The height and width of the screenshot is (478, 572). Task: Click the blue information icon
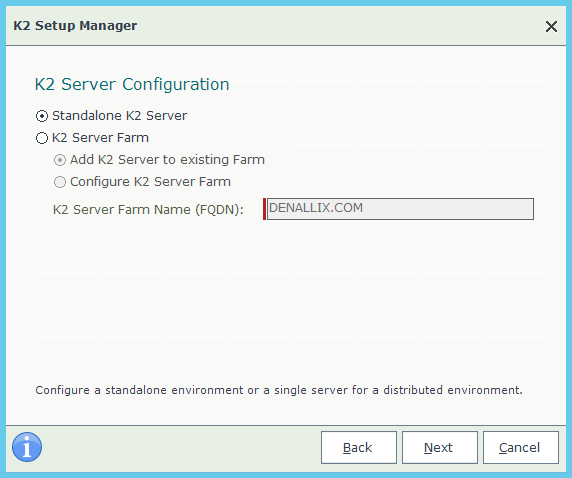27,447
